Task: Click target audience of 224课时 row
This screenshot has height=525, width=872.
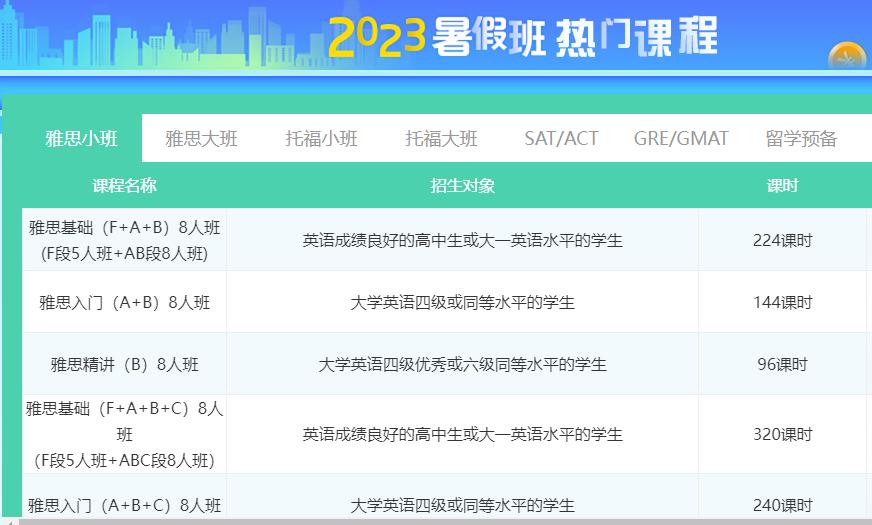Action: (462, 240)
